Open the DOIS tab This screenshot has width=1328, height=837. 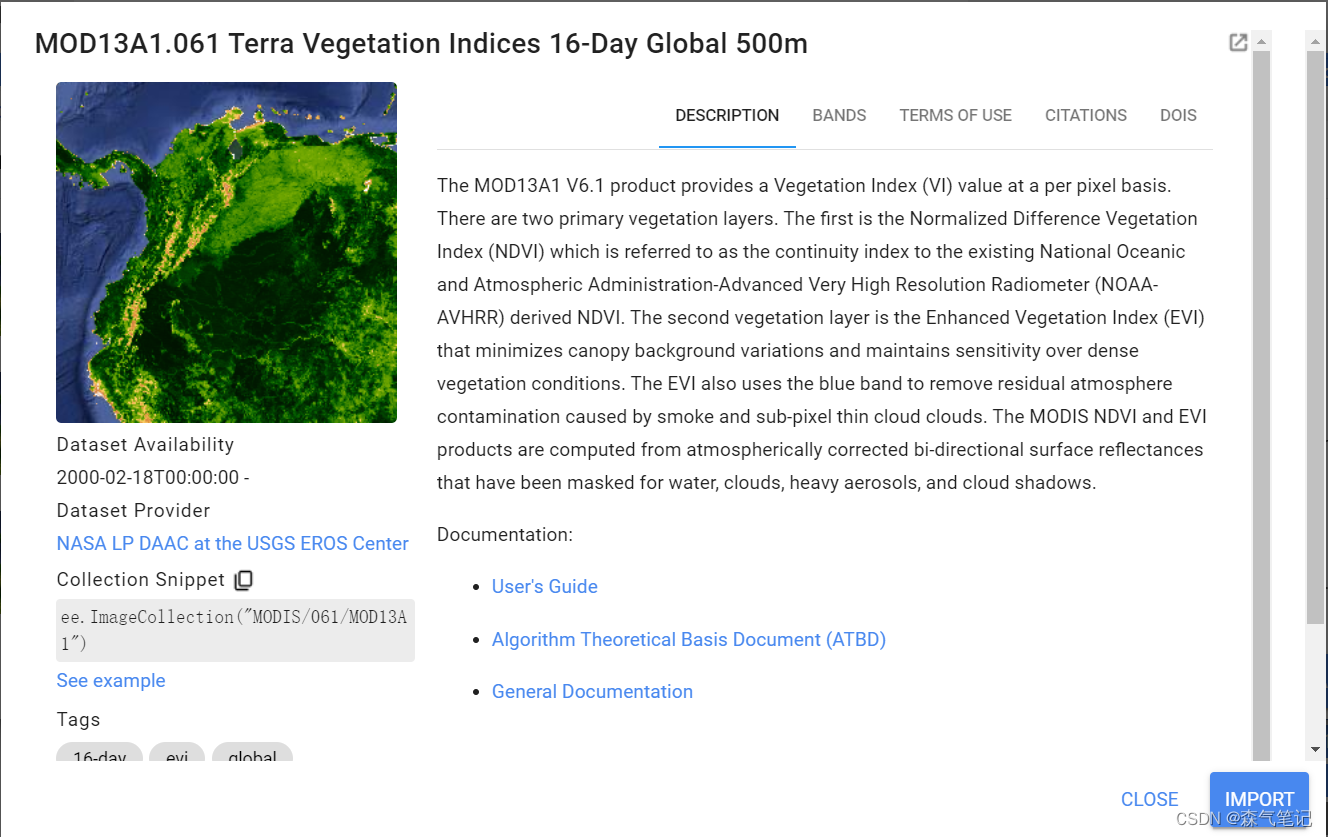tap(1178, 115)
